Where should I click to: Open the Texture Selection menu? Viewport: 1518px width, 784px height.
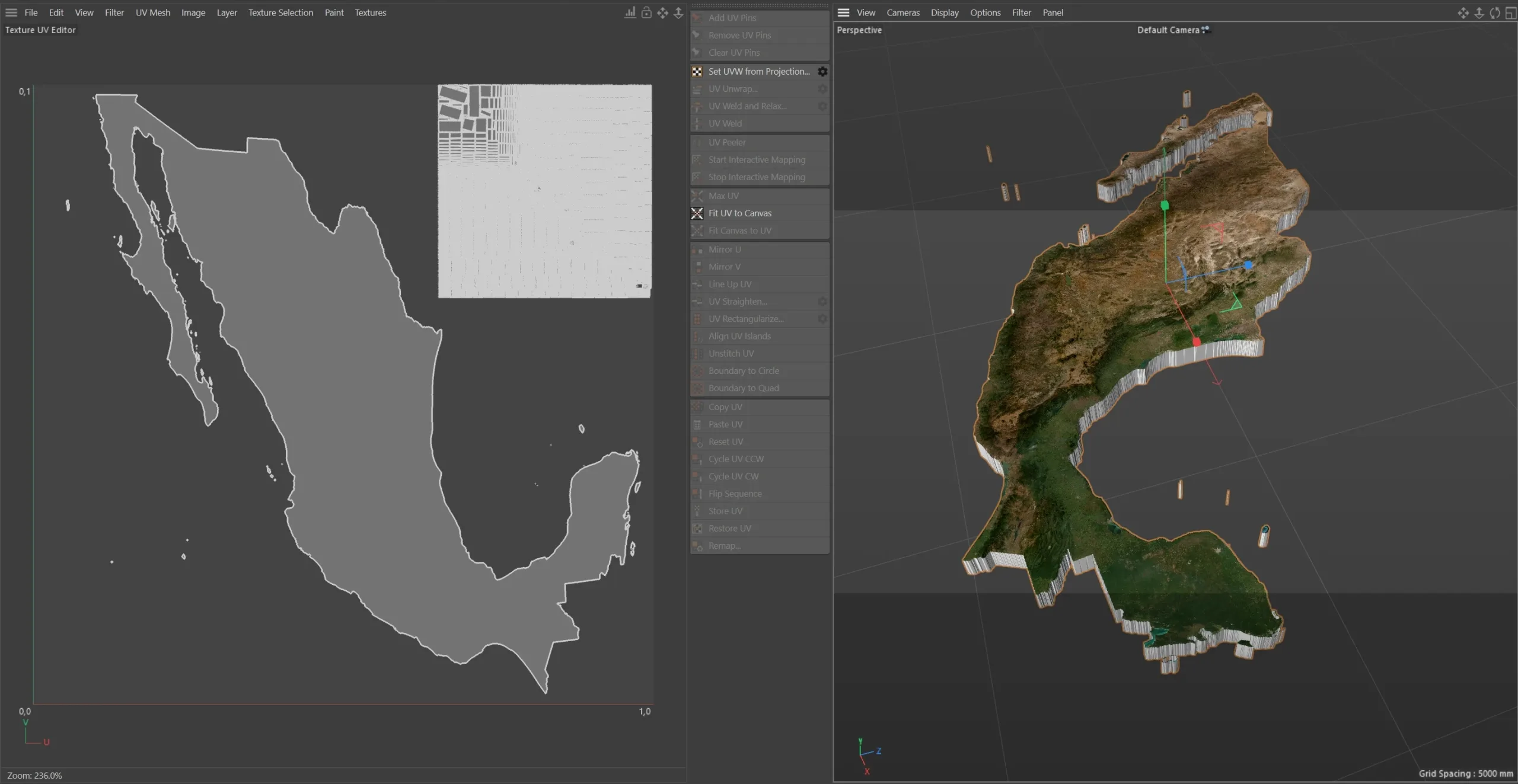click(280, 12)
